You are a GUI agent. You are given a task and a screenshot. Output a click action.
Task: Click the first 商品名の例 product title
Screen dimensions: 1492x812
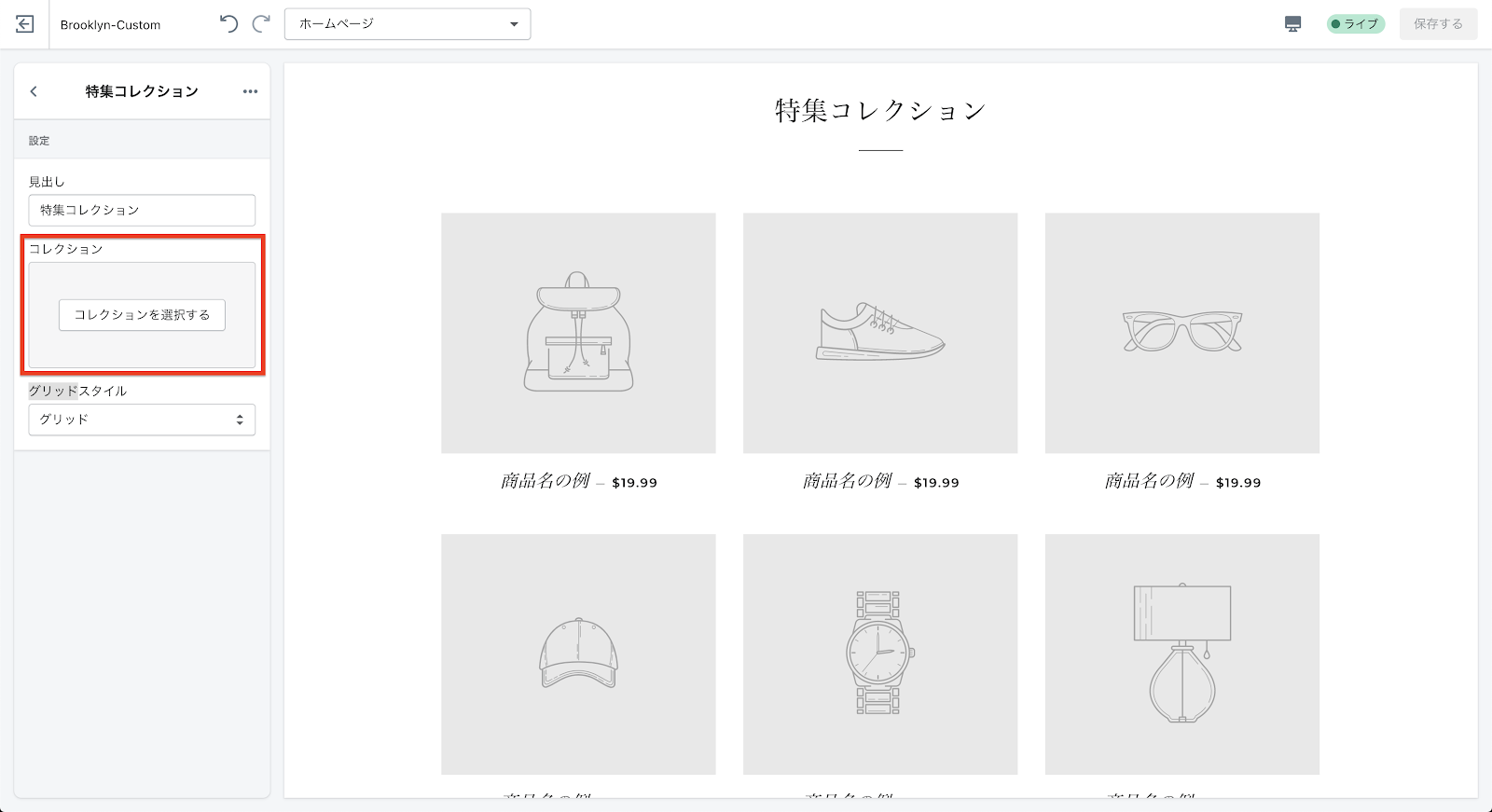click(x=546, y=481)
